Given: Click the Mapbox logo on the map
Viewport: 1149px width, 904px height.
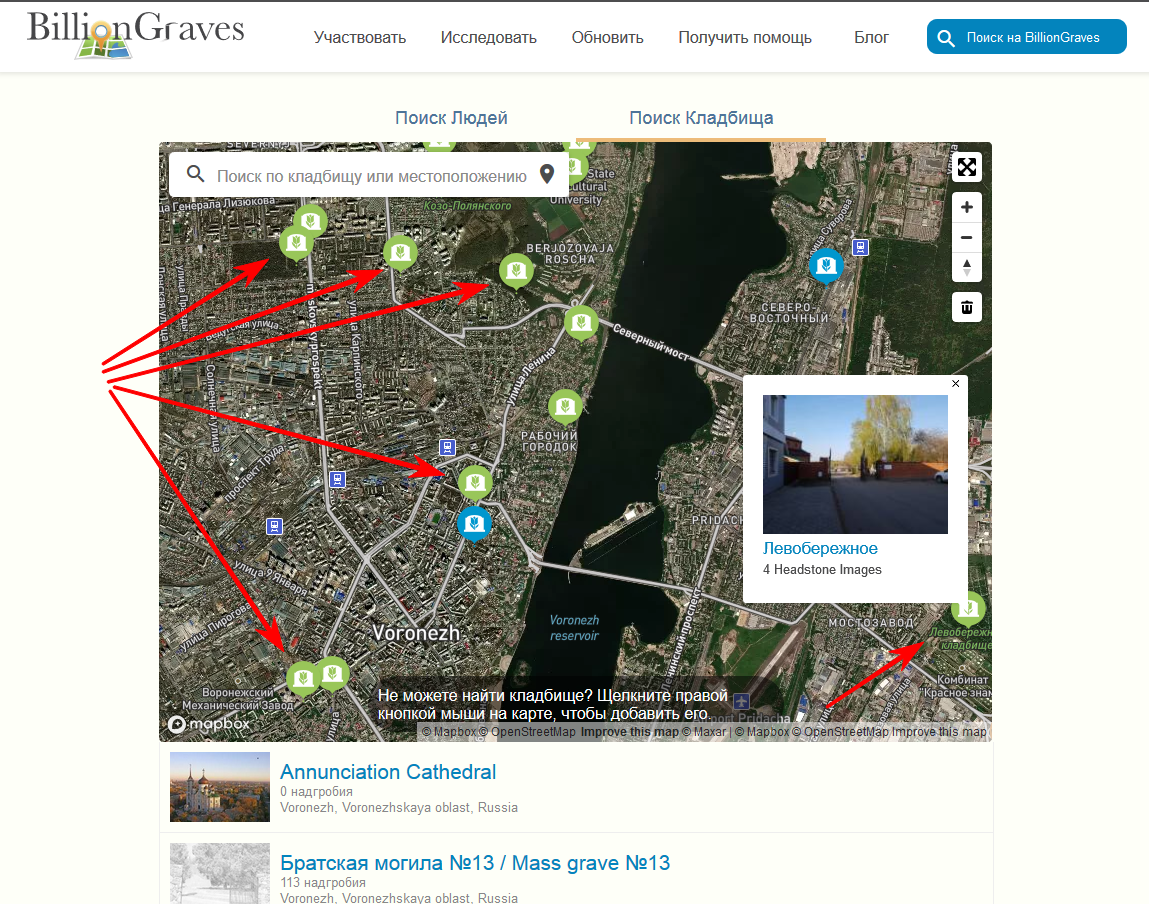Looking at the screenshot, I should (209, 724).
